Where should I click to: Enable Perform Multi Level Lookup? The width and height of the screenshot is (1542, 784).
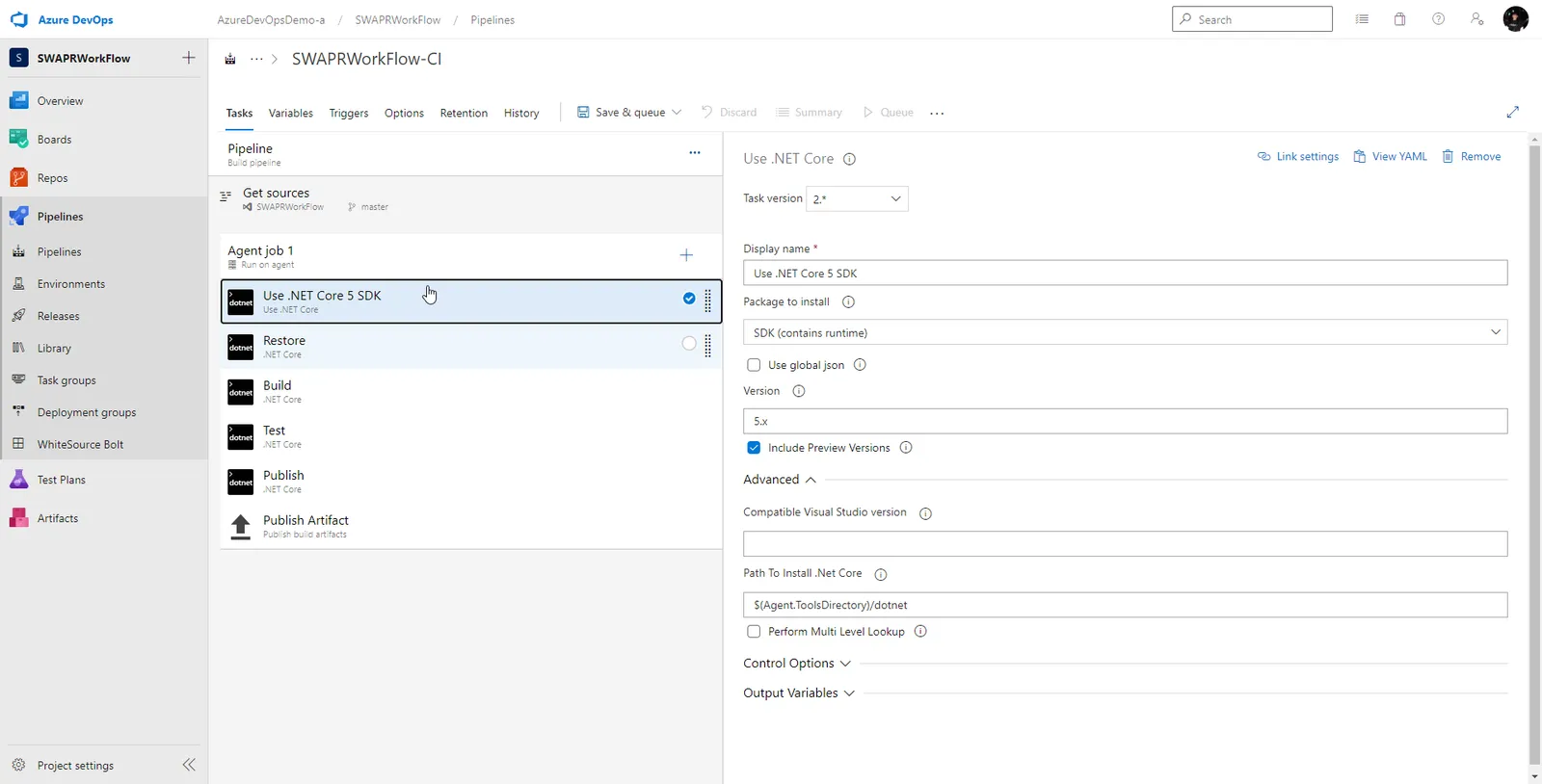click(754, 632)
